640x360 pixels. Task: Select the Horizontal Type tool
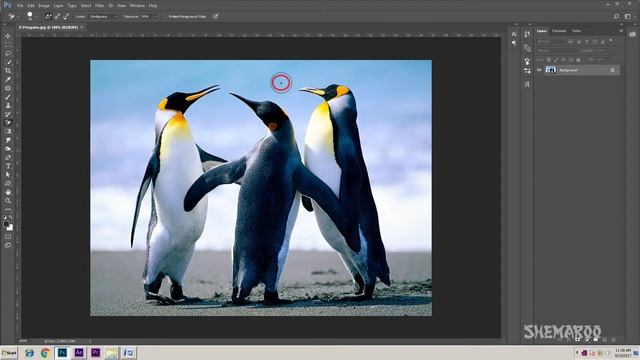(x=8, y=166)
